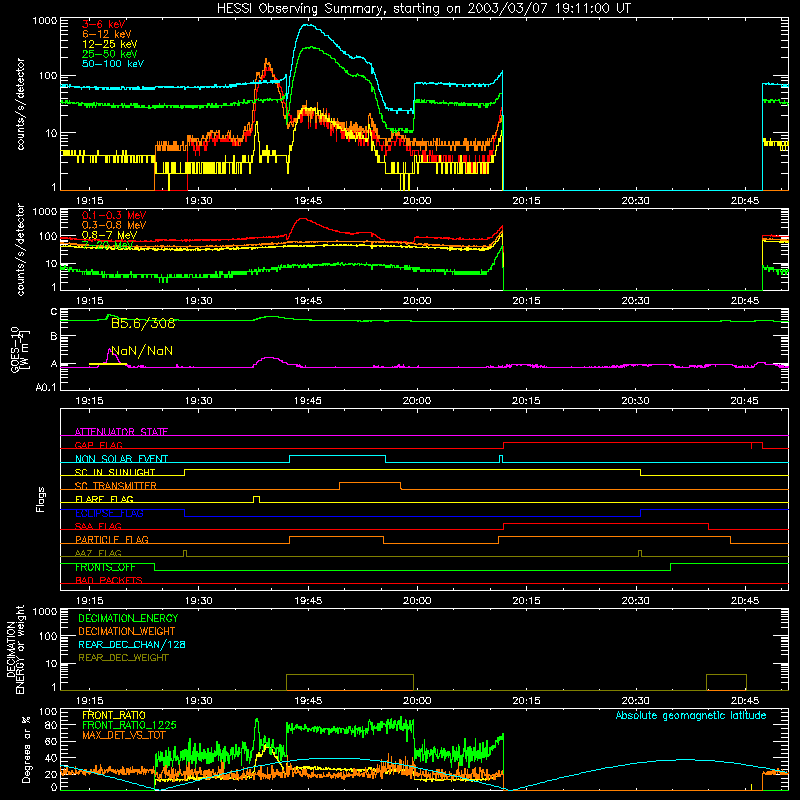Click the 25-50 keV legend entry
The width and height of the screenshot is (800, 800).
[x=109, y=54]
